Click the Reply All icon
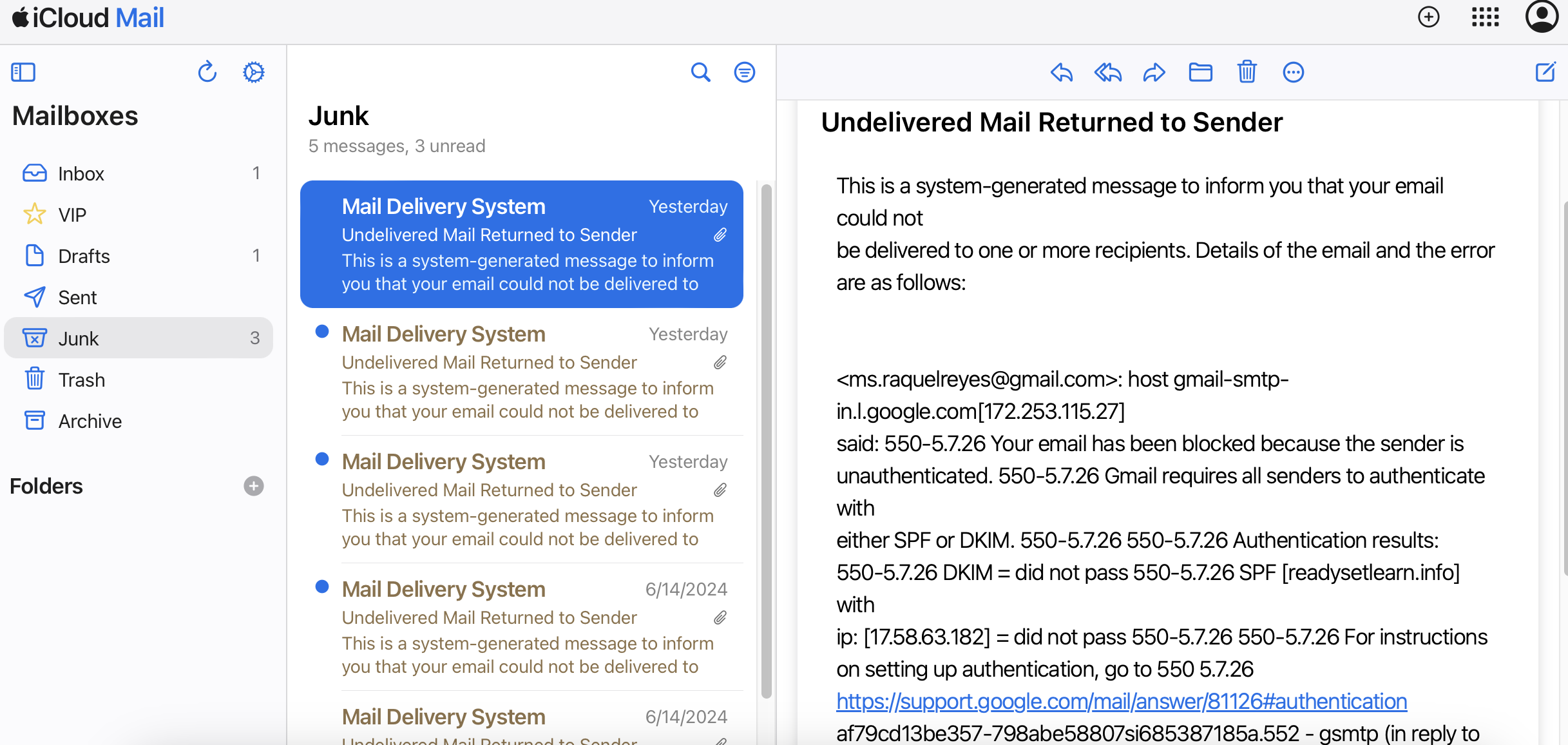The width and height of the screenshot is (1568, 745). tap(1107, 72)
